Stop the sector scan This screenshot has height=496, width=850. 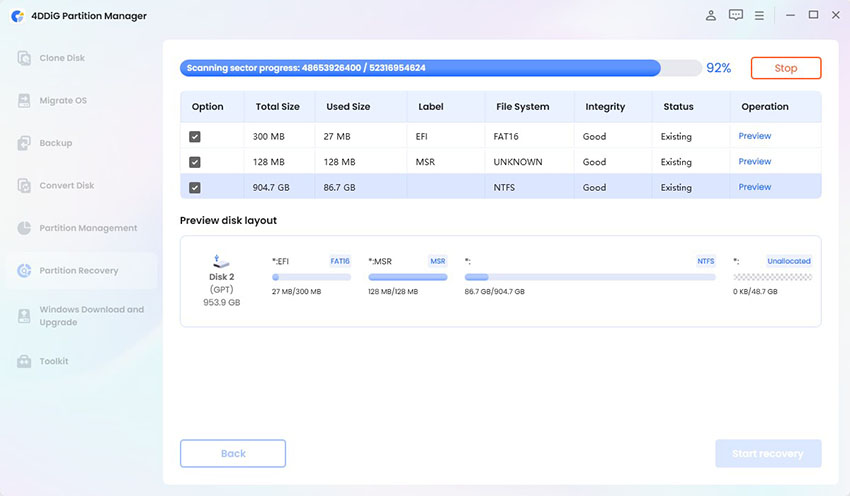785,68
